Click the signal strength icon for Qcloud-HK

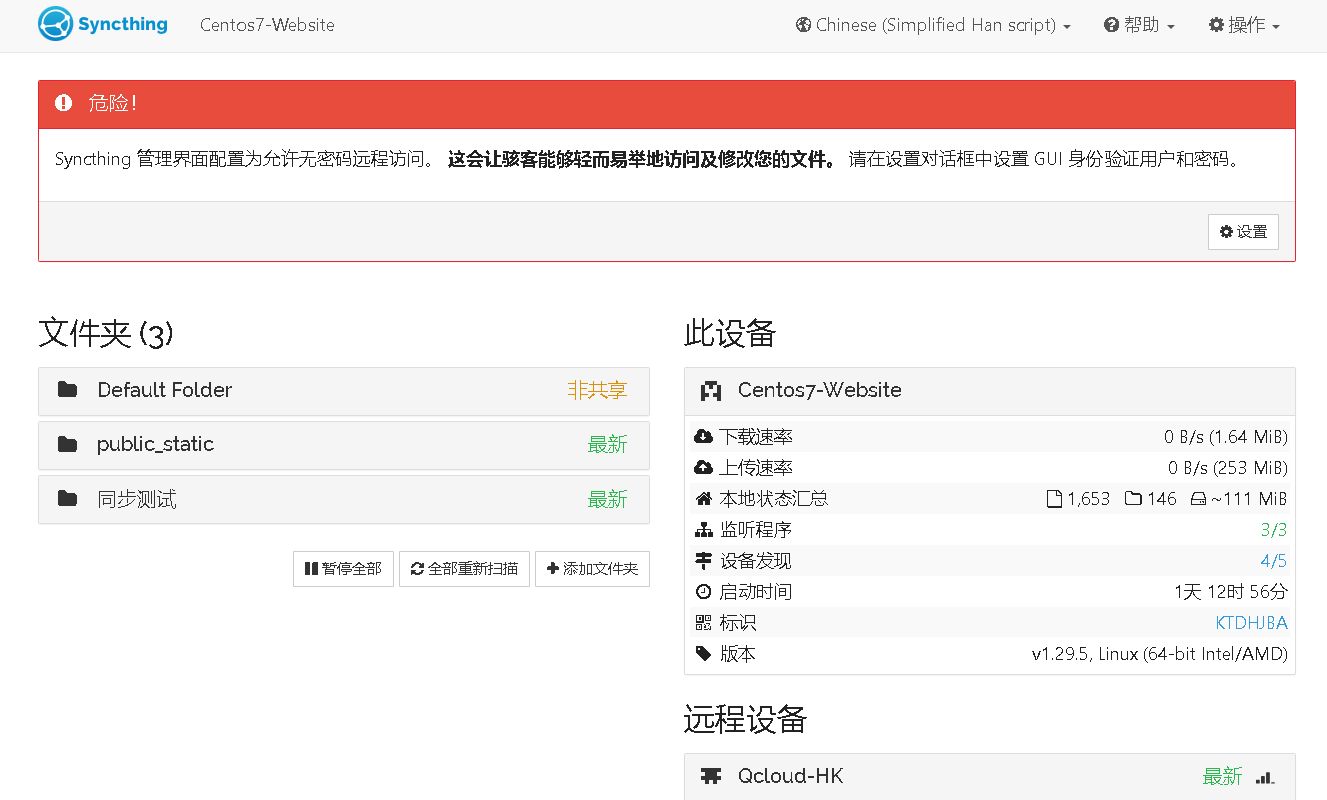coord(1264,777)
